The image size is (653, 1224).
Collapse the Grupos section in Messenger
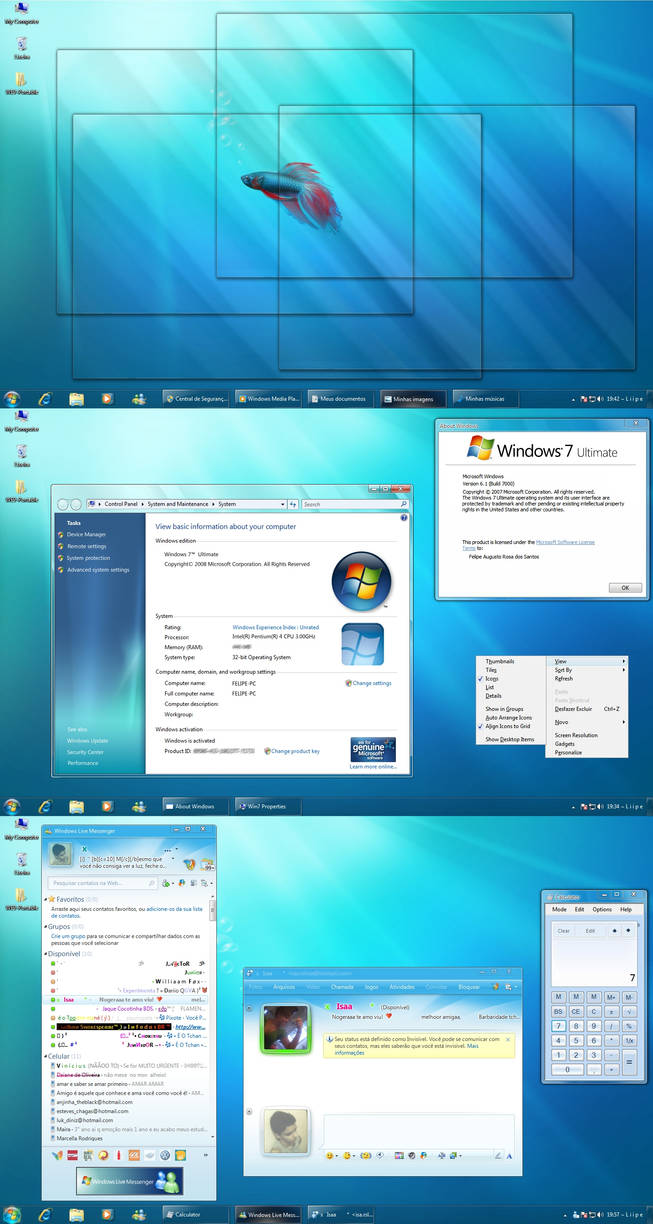[46, 926]
